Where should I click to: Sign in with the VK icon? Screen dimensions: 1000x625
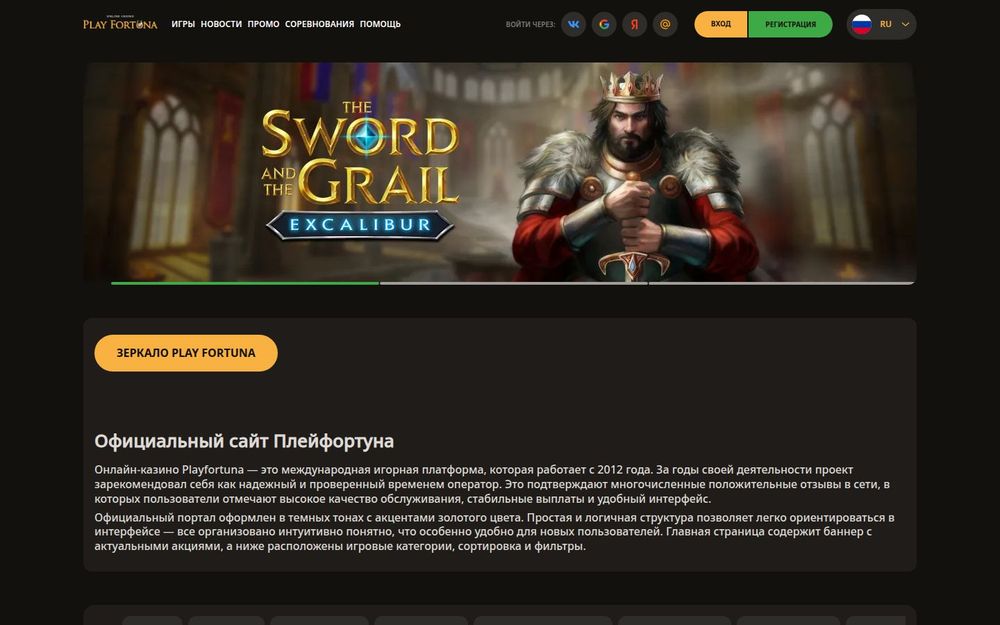coord(573,24)
